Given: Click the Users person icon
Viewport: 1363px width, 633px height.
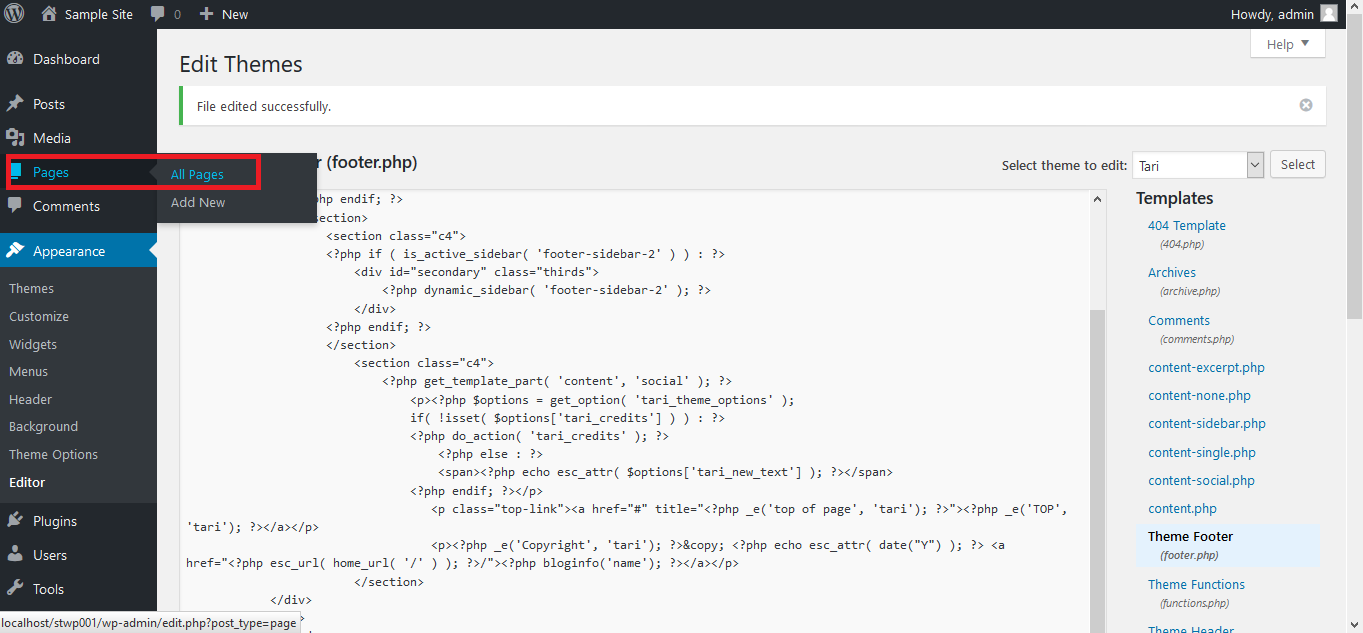Looking at the screenshot, I should 15,555.
